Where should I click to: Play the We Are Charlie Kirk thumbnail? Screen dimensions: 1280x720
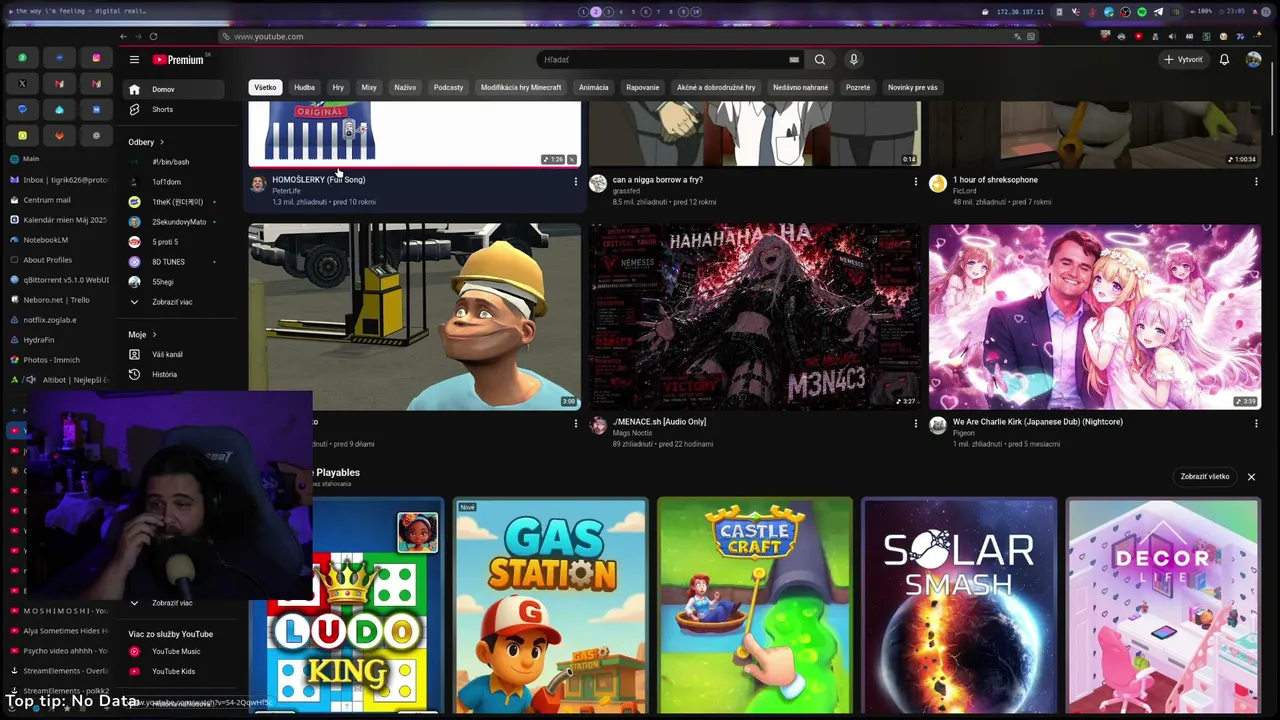[1095, 317]
